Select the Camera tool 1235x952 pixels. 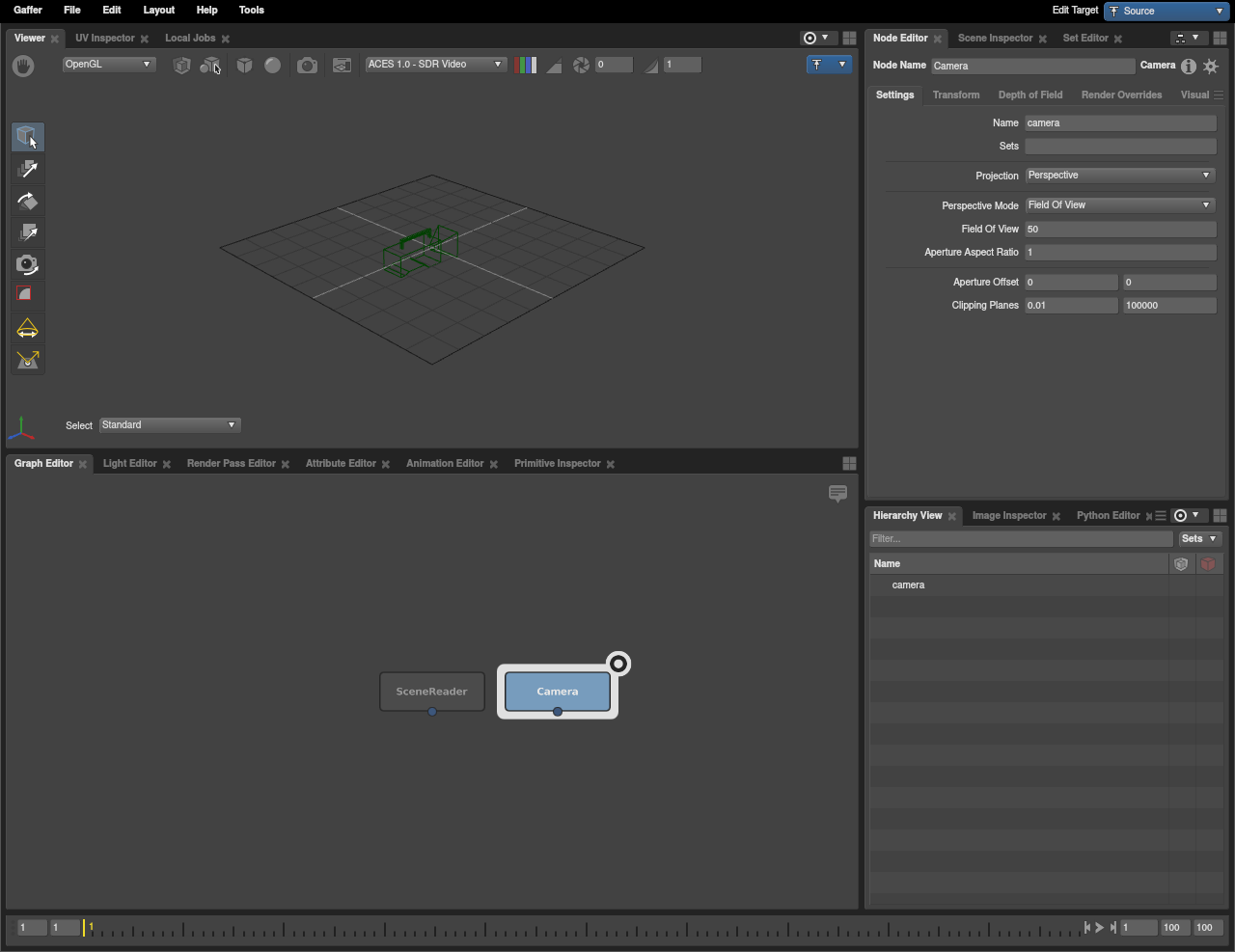27,264
